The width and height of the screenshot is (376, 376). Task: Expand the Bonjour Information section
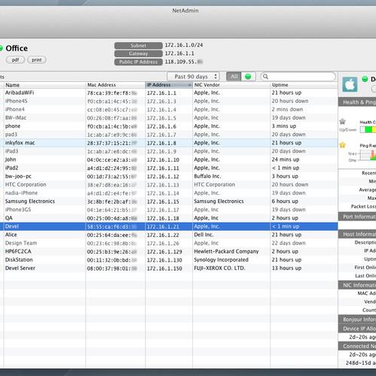357,320
